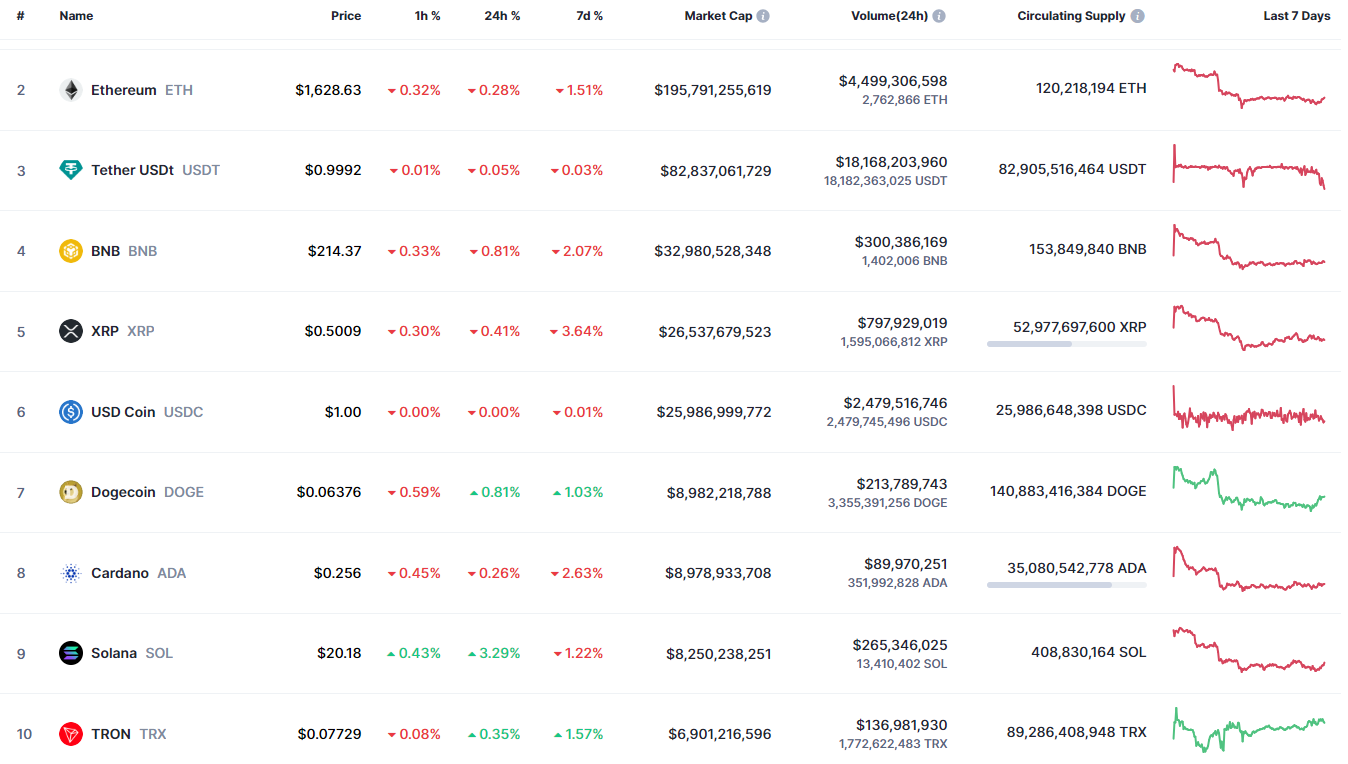Click the blue USD Coin logo

point(70,412)
